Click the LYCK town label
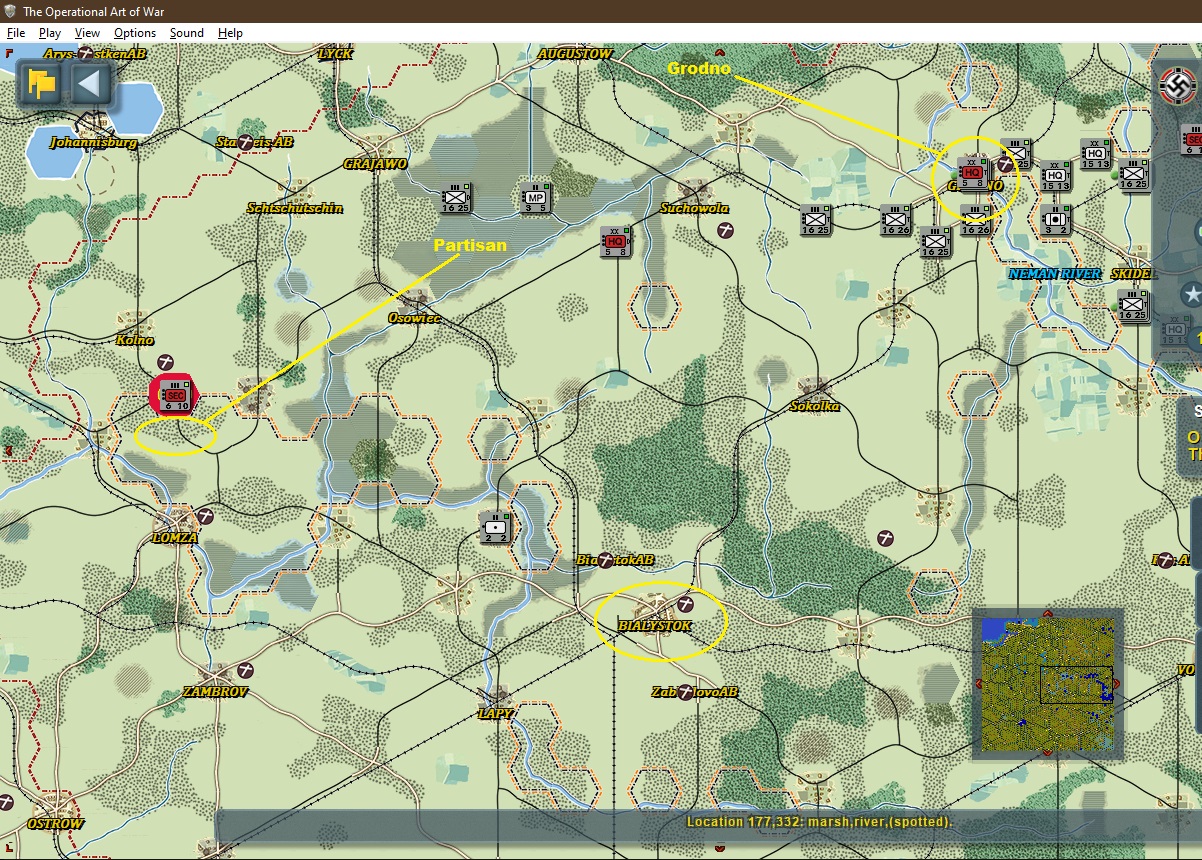The height and width of the screenshot is (860, 1202). coord(335,54)
